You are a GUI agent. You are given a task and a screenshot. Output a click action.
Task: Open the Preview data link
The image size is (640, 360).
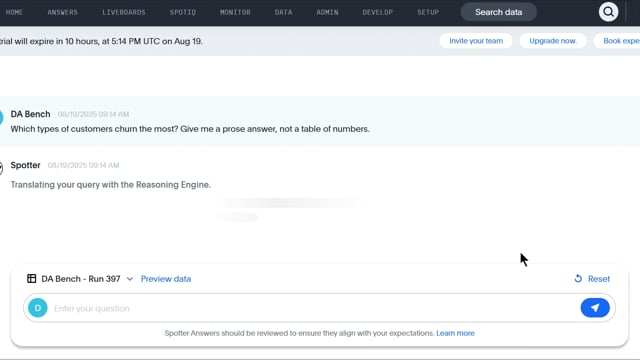[166, 279]
